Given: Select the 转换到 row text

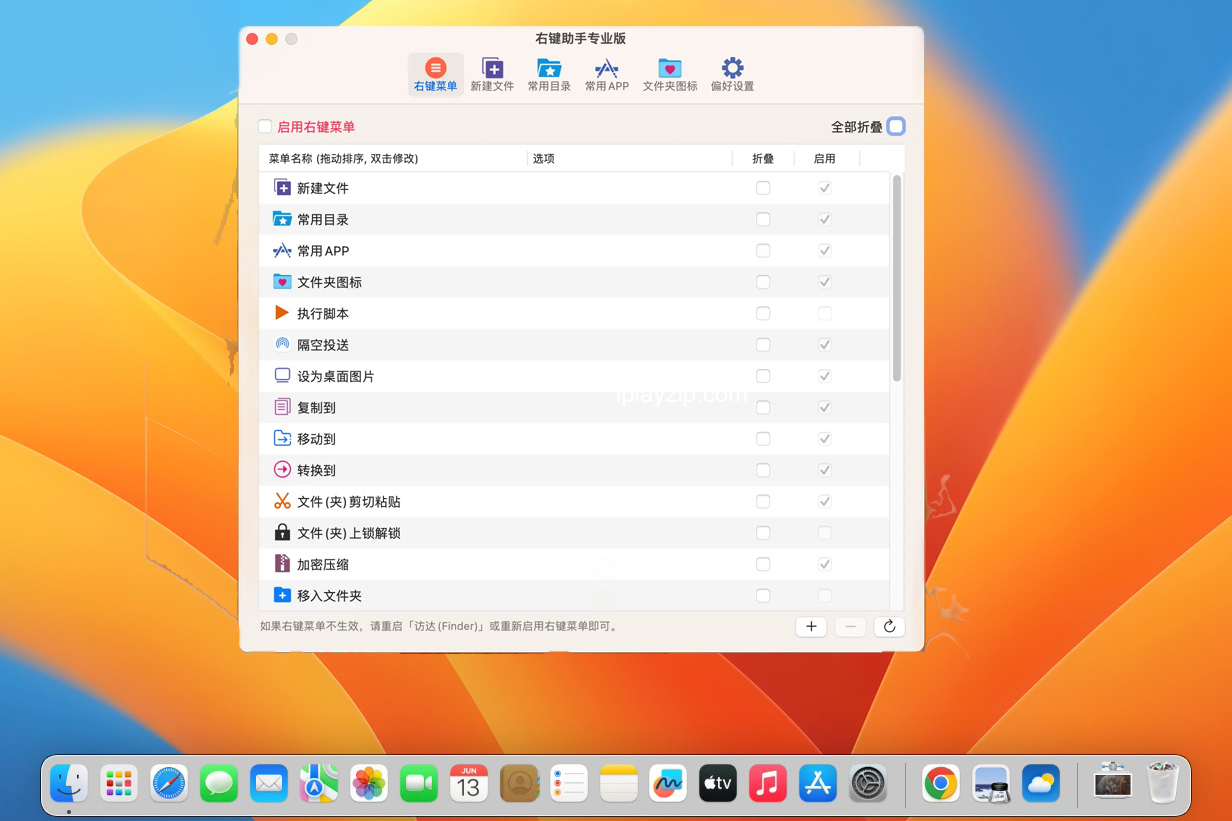Looking at the screenshot, I should coord(316,470).
